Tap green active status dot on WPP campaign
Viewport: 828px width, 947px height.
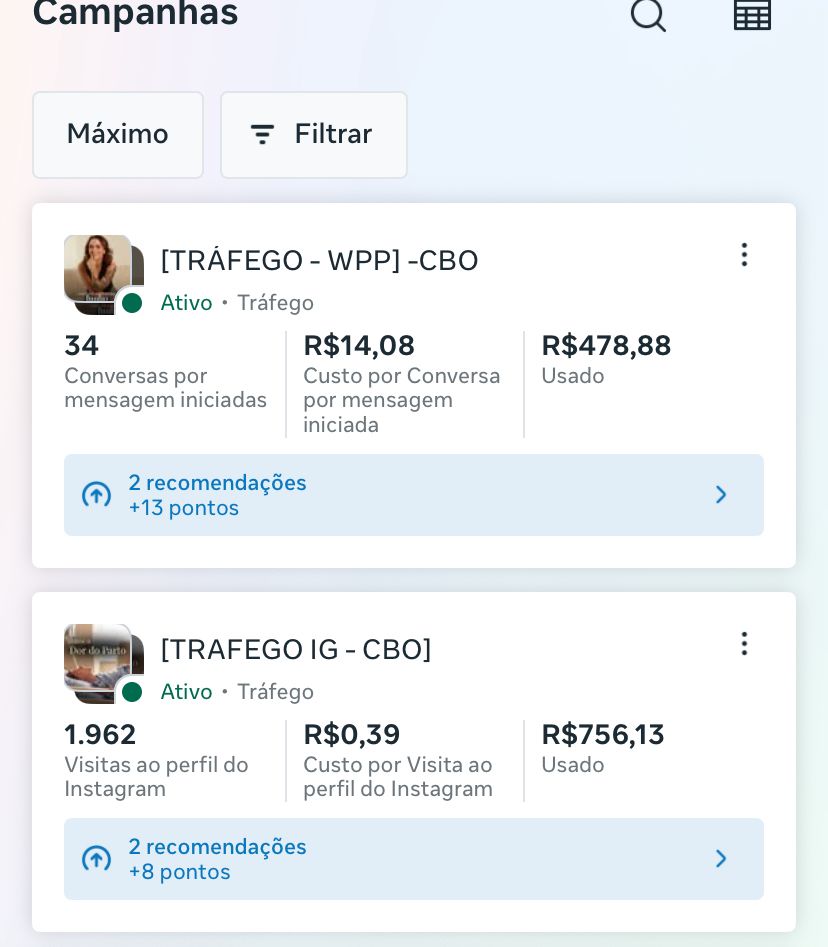(x=132, y=303)
